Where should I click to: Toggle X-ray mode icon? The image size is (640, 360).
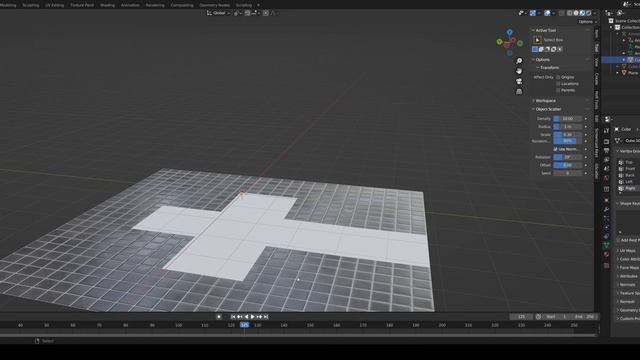[x=562, y=13]
